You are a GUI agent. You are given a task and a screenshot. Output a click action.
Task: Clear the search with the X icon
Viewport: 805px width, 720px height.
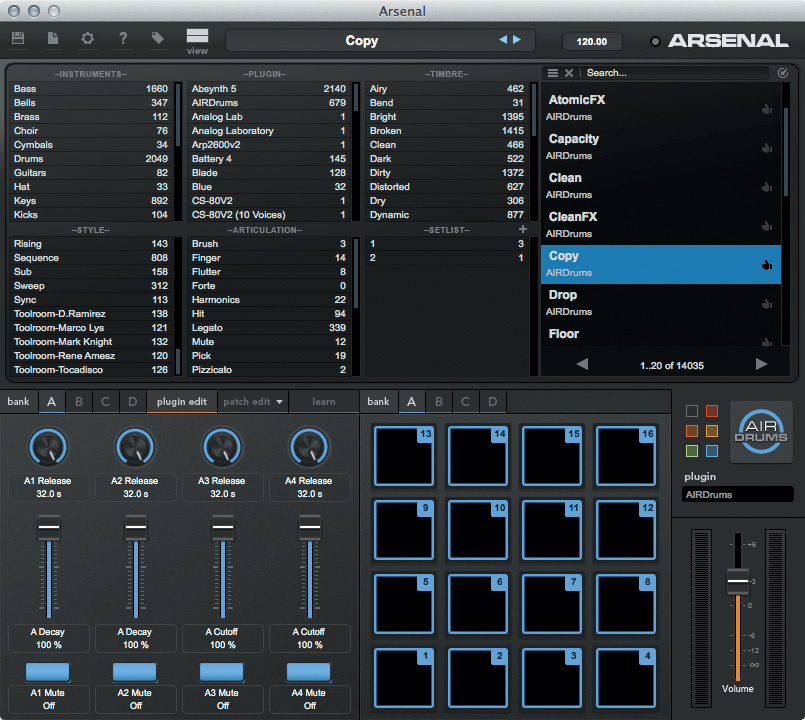coord(569,73)
